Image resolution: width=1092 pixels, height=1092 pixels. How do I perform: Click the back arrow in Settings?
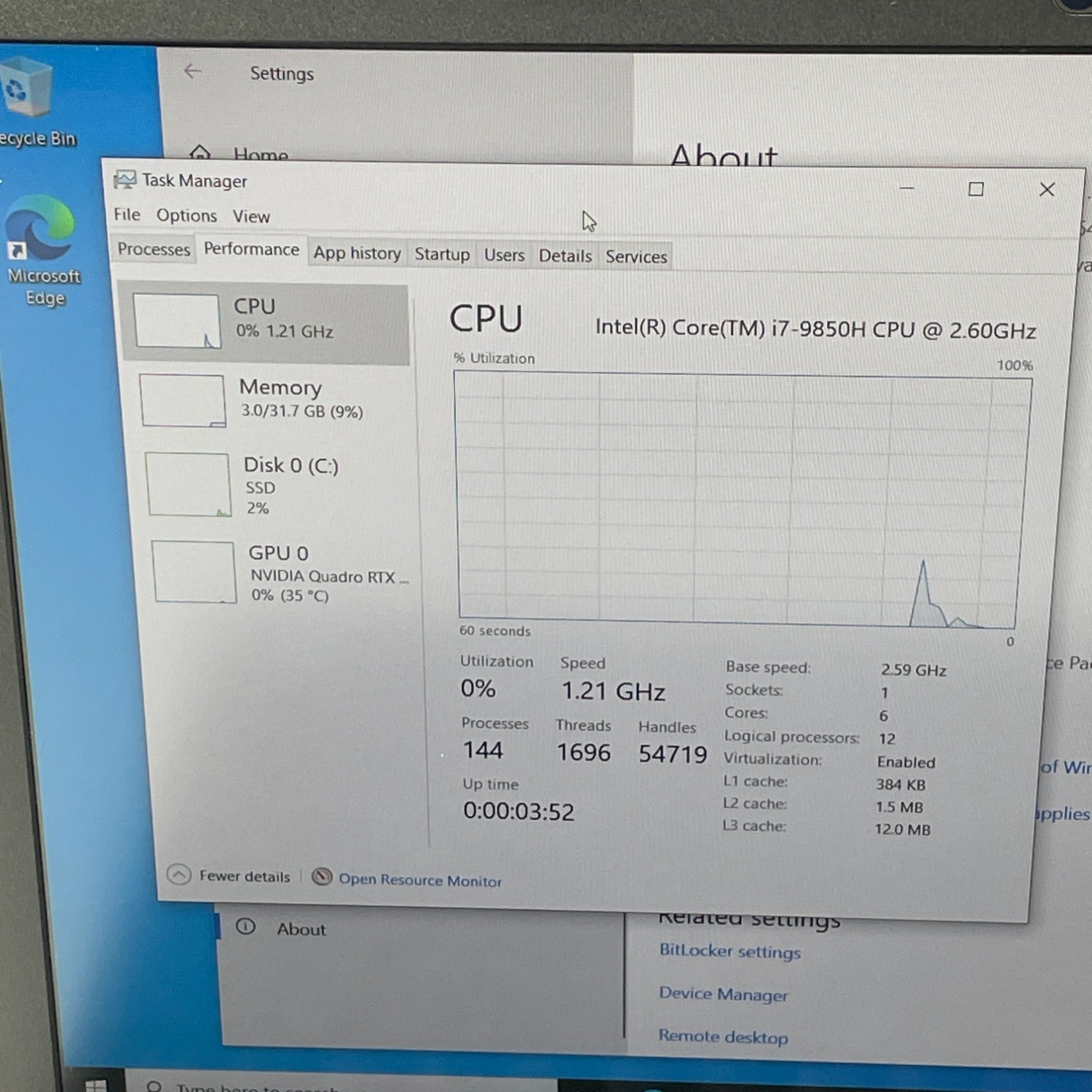pos(192,71)
